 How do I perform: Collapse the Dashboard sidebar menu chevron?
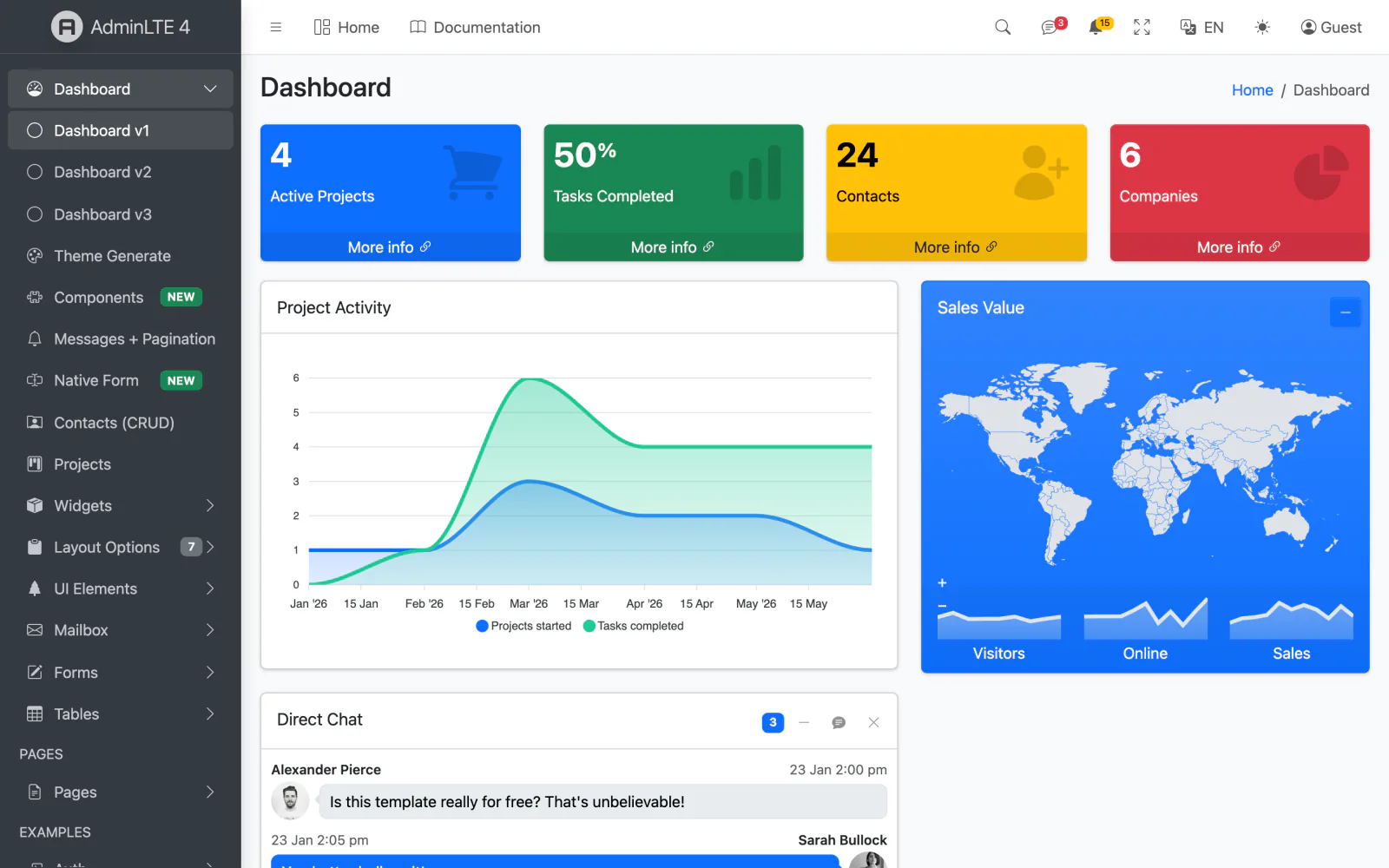pos(210,89)
